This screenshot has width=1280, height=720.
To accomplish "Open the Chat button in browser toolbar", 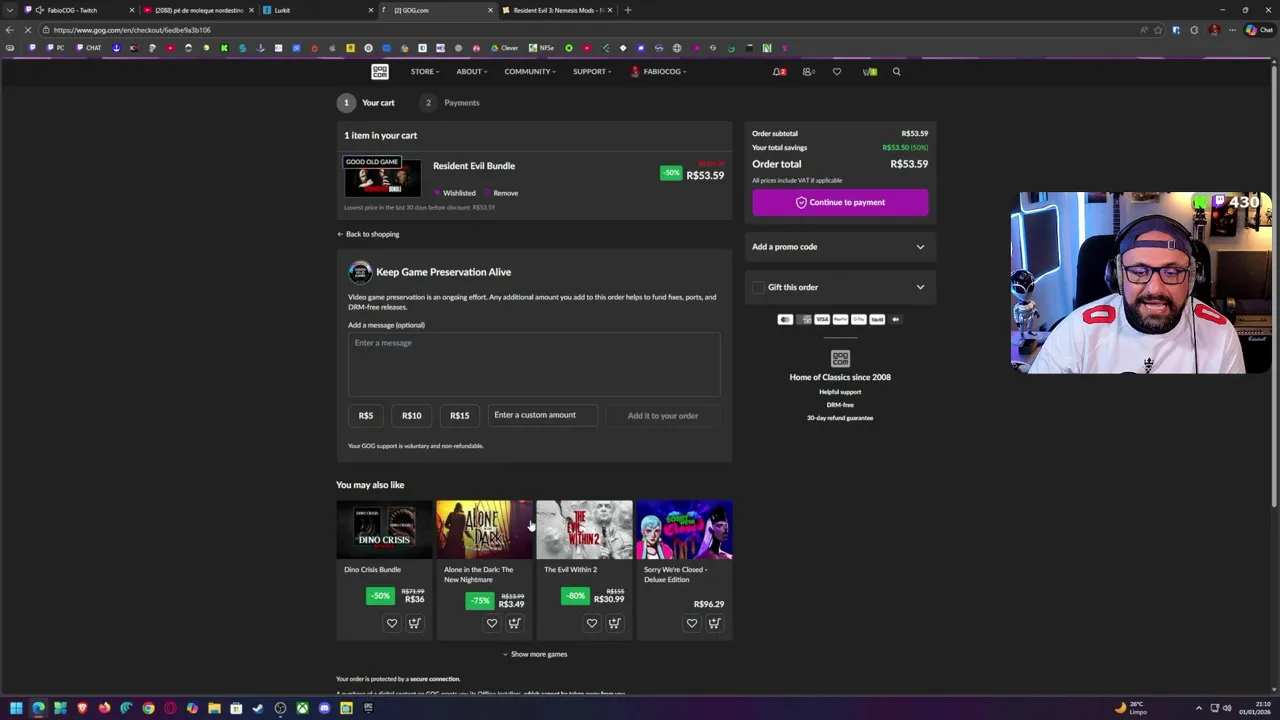I will 1258,30.
